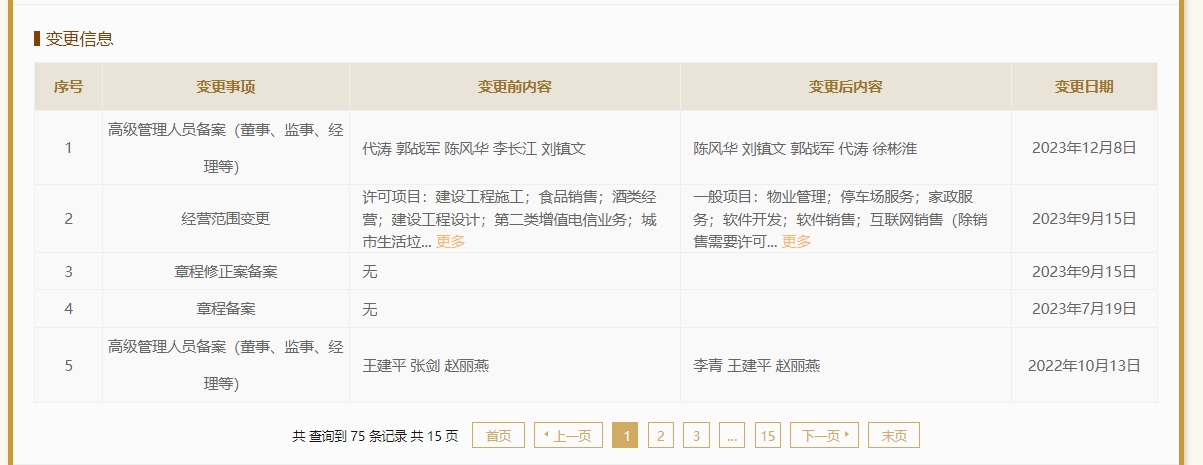Click the 变更事项 column header
1203x465 pixels.
click(x=226, y=87)
